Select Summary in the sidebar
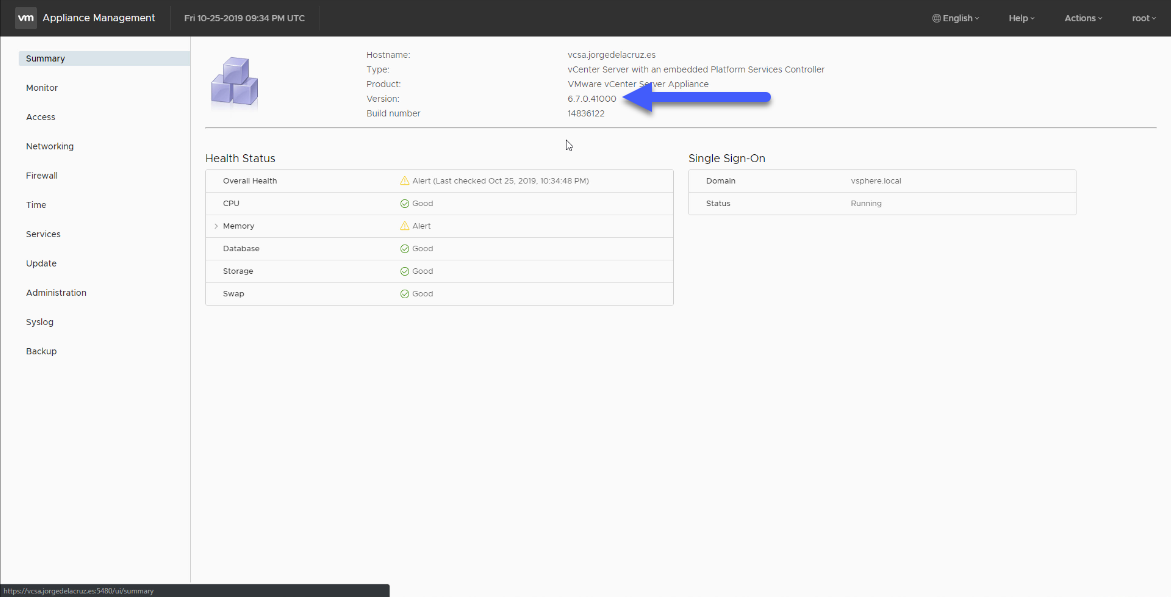Image resolution: width=1171 pixels, height=597 pixels. tap(105, 58)
